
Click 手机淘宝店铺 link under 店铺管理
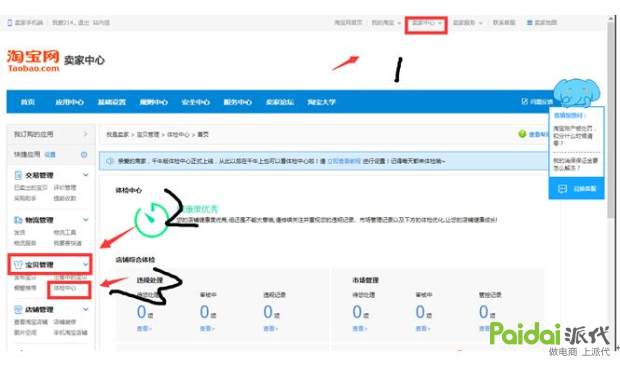(x=70, y=332)
